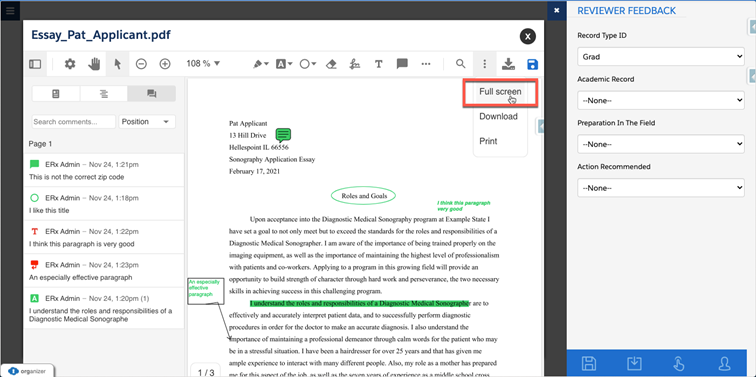Open the zip code comment entry
This screenshot has height=377, width=756.
tap(104, 170)
